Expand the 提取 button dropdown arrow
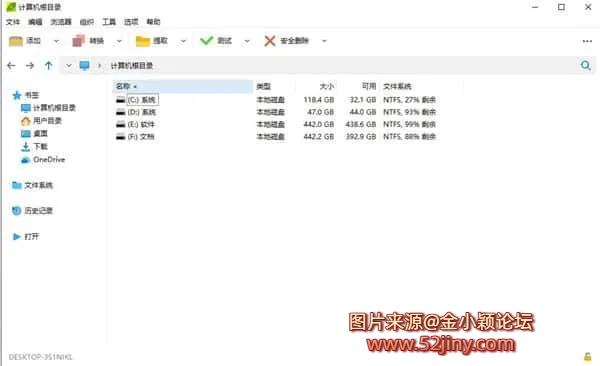 183,41
